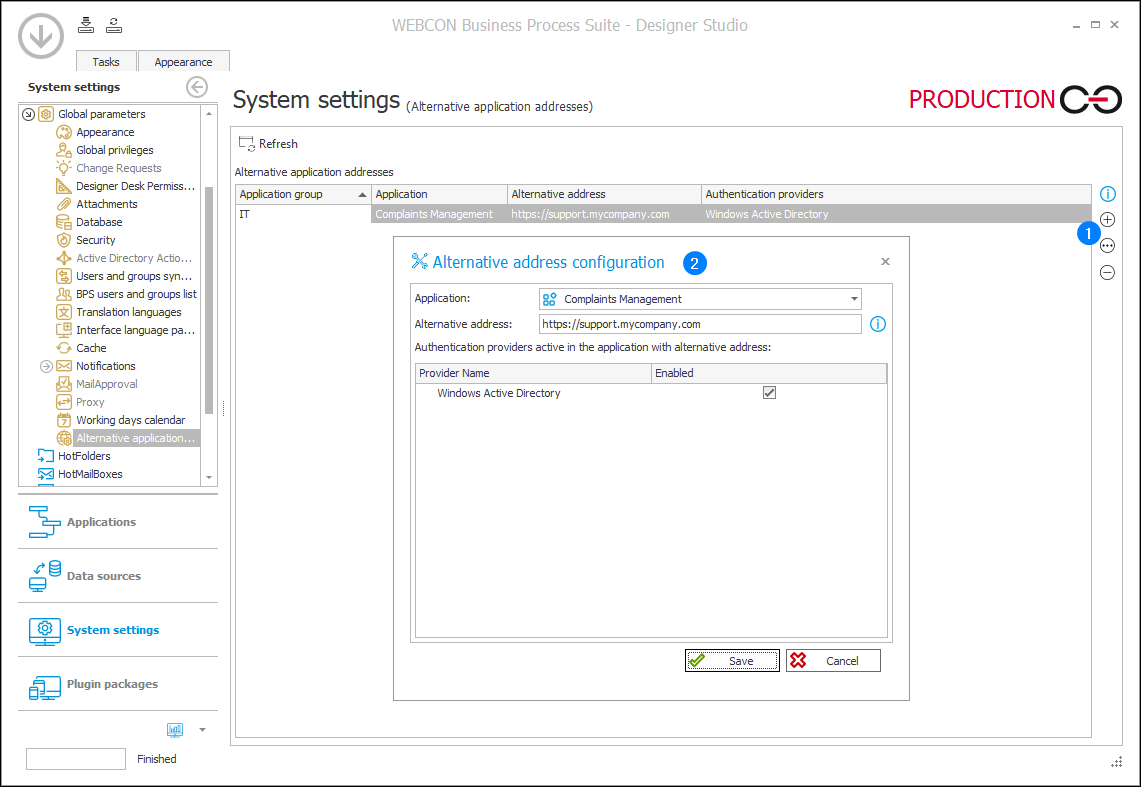
Task: Click the IT application group cell
Action: pyautogui.click(x=303, y=214)
